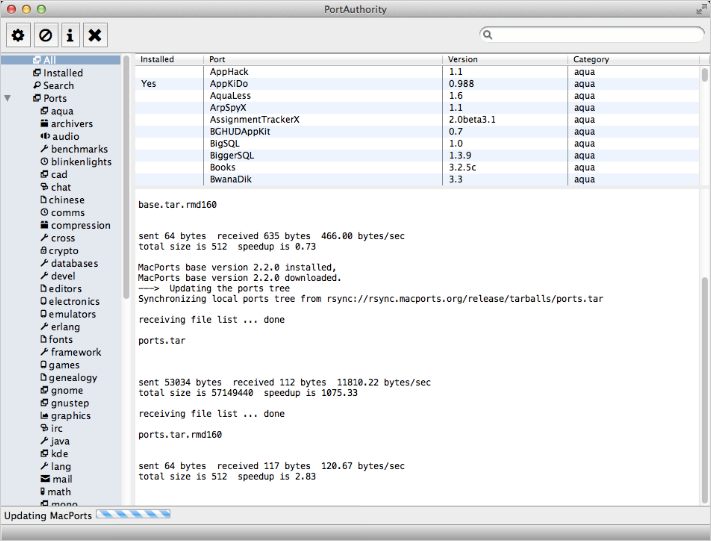Image resolution: width=711 pixels, height=541 pixels.
Task: Open the info toolbar button
Action: tap(70, 35)
